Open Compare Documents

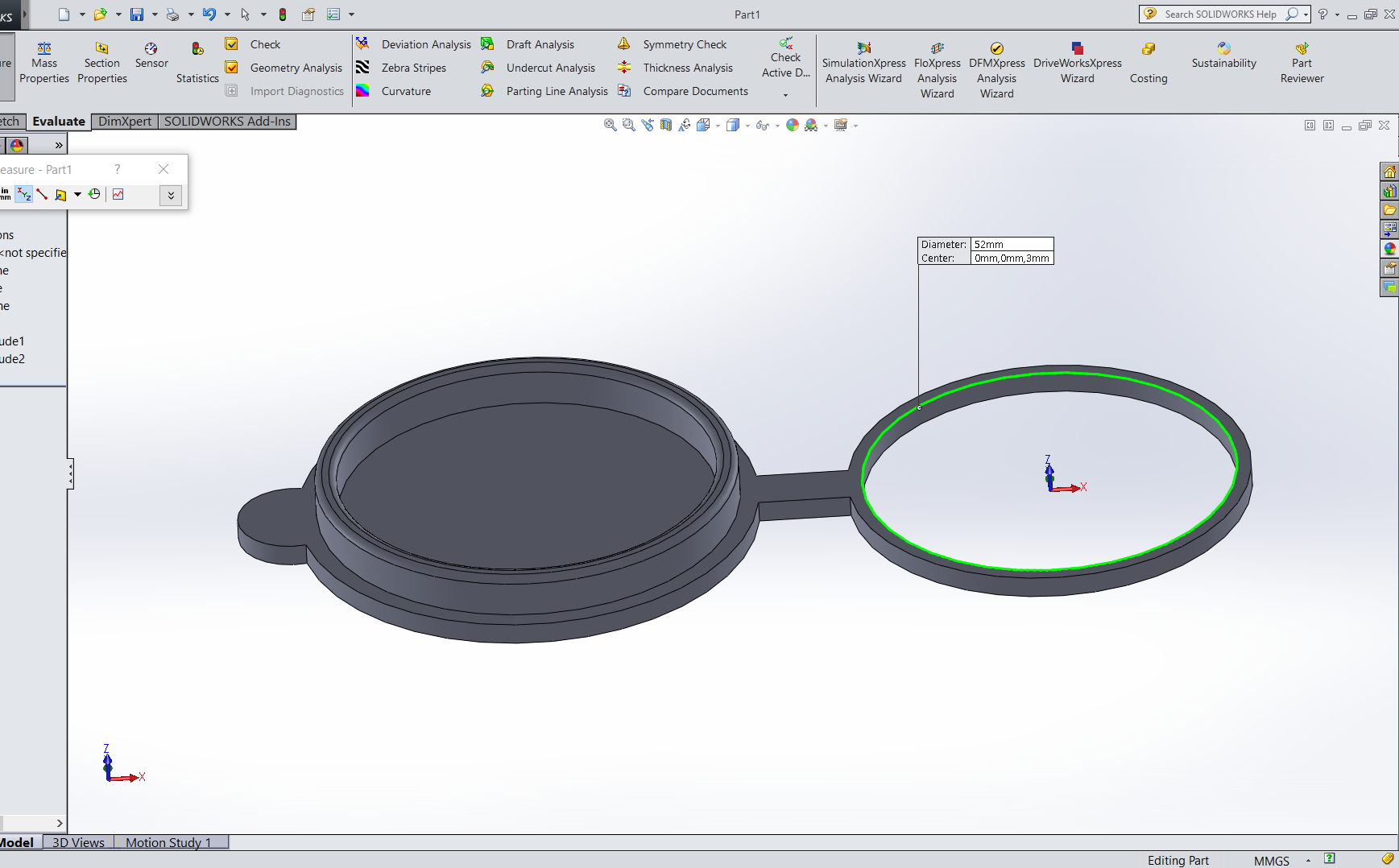click(683, 91)
